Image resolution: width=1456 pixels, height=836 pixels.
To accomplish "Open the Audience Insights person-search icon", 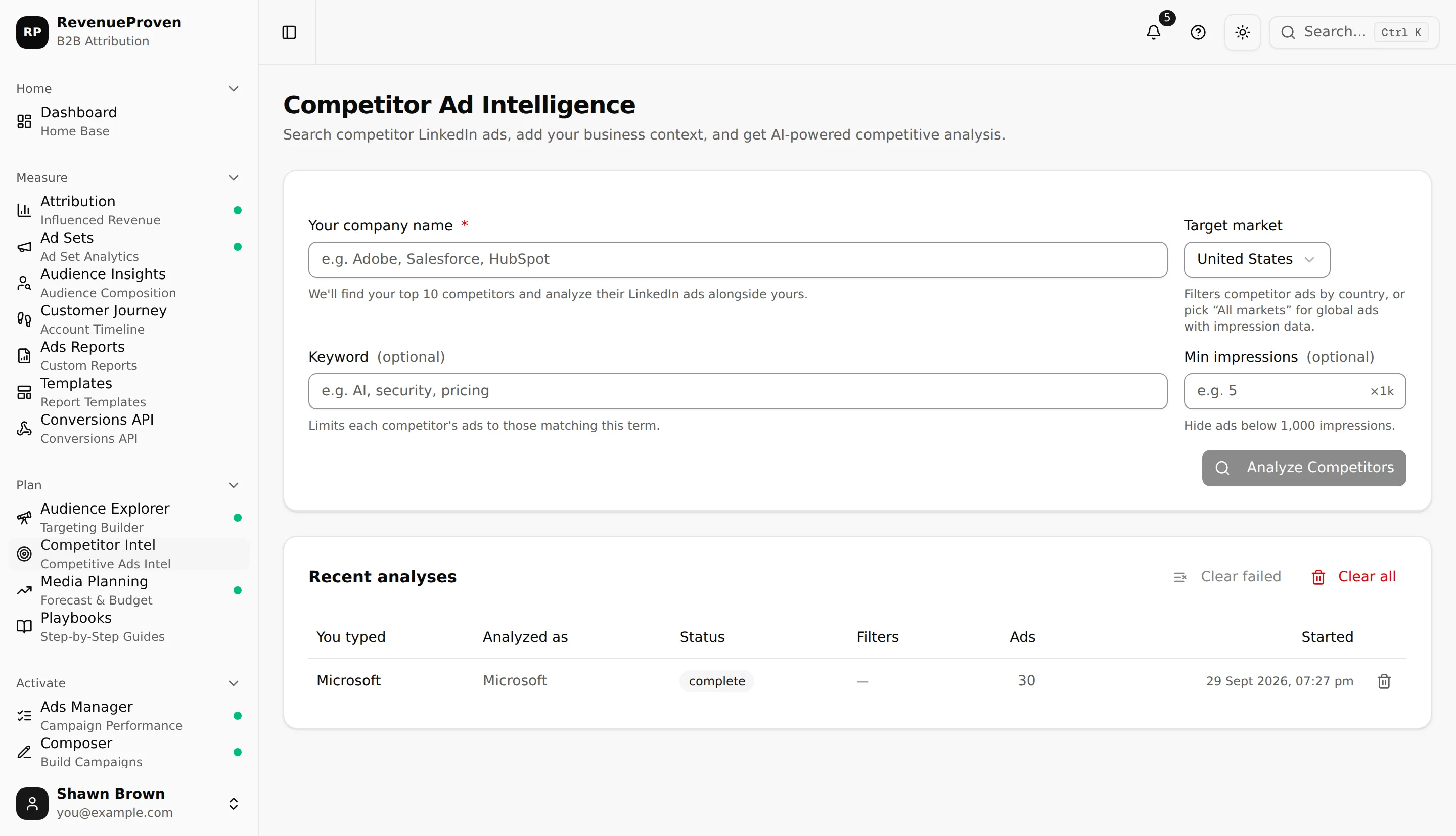I will 24,283.
